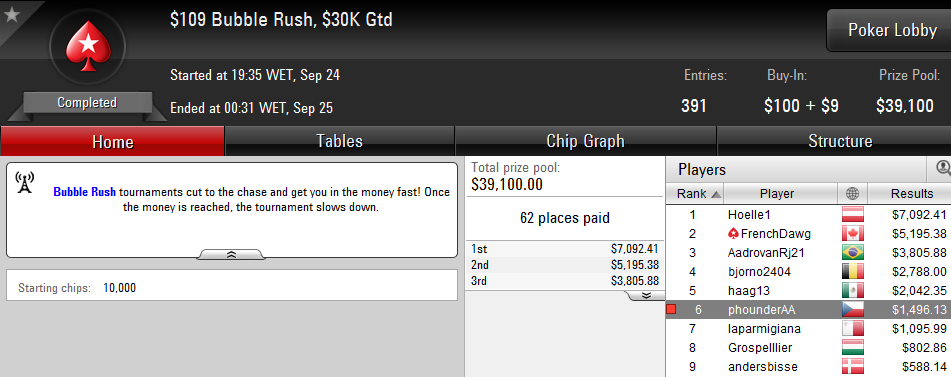Switch to the Tables tab

point(340,141)
